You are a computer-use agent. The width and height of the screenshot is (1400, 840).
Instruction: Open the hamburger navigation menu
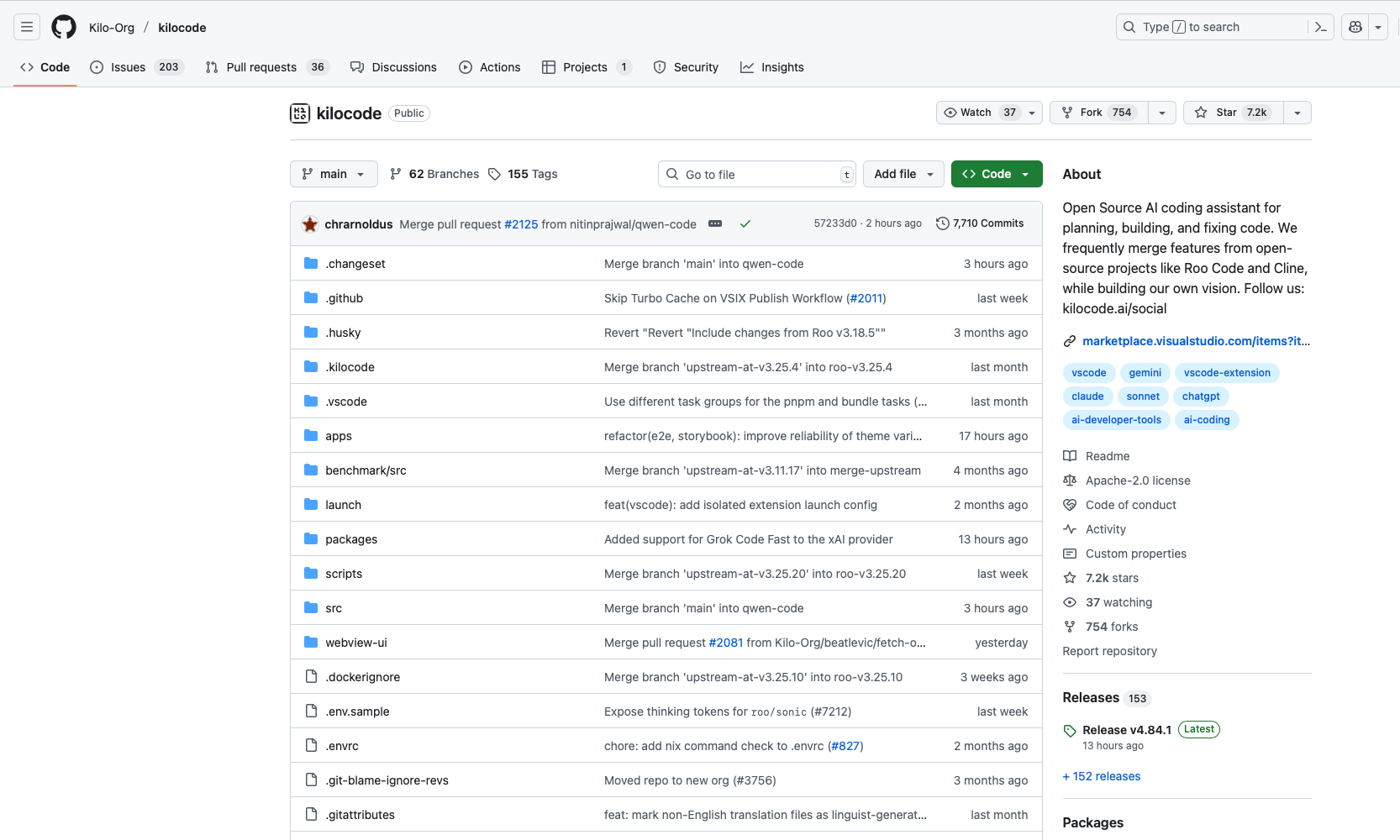click(27, 27)
